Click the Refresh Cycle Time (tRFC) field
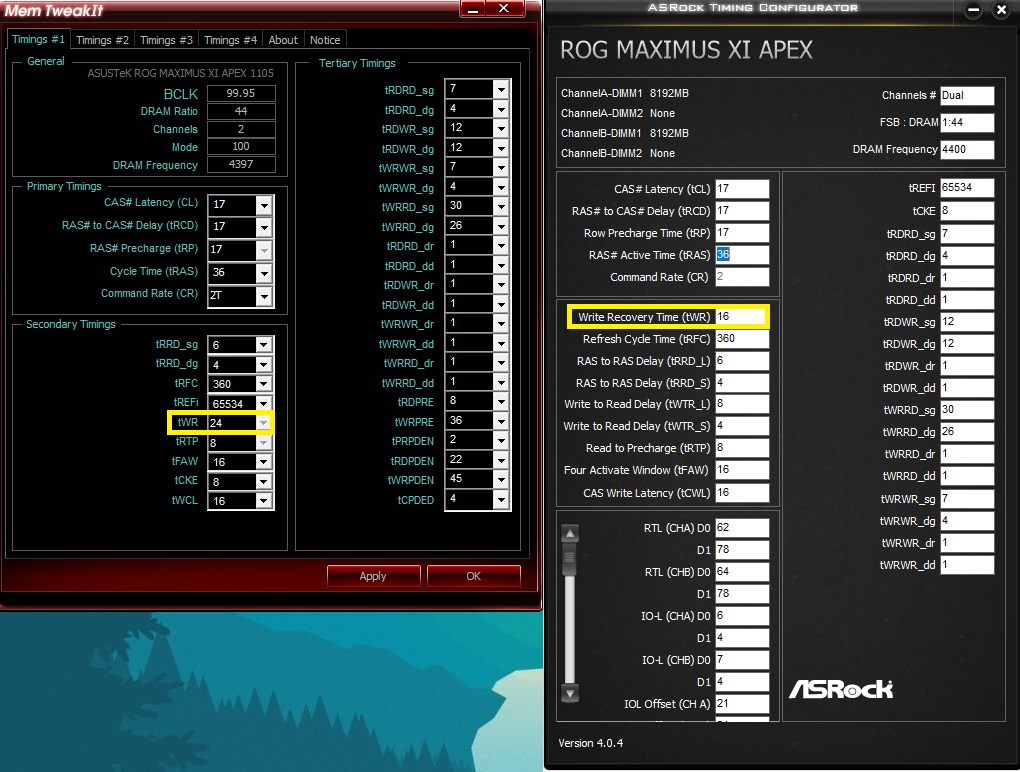1020x772 pixels. point(742,339)
